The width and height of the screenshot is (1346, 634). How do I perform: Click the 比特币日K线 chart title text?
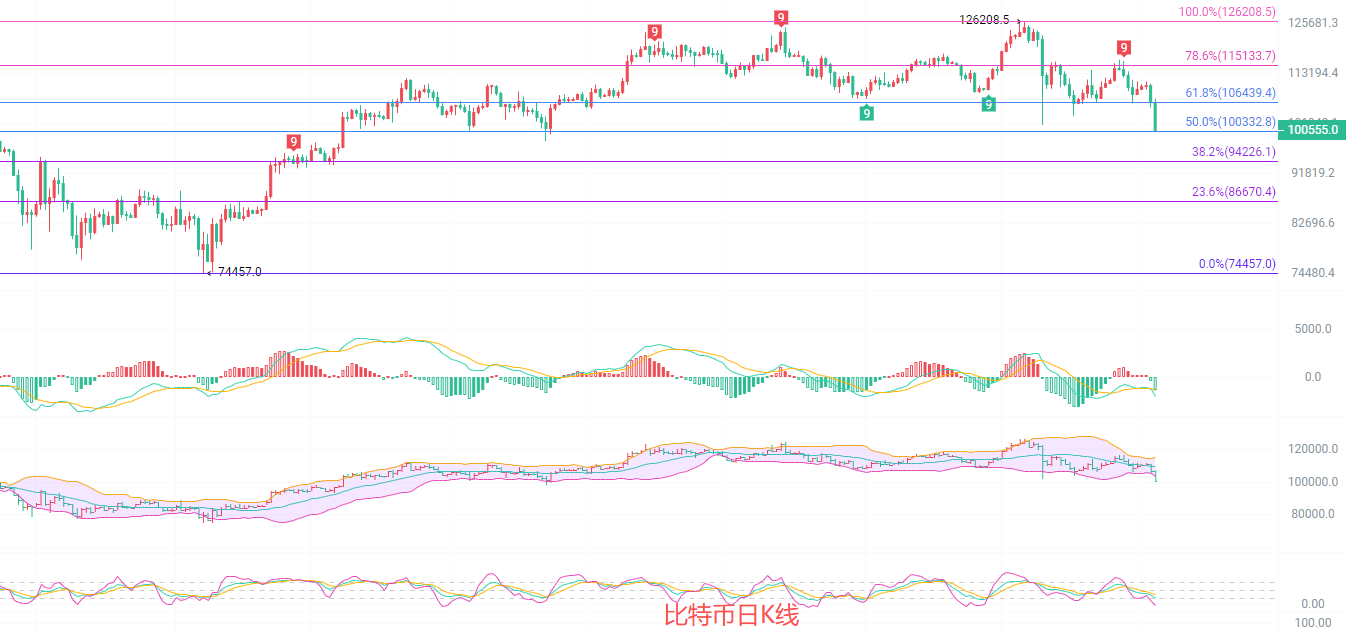pyautogui.click(x=732, y=615)
